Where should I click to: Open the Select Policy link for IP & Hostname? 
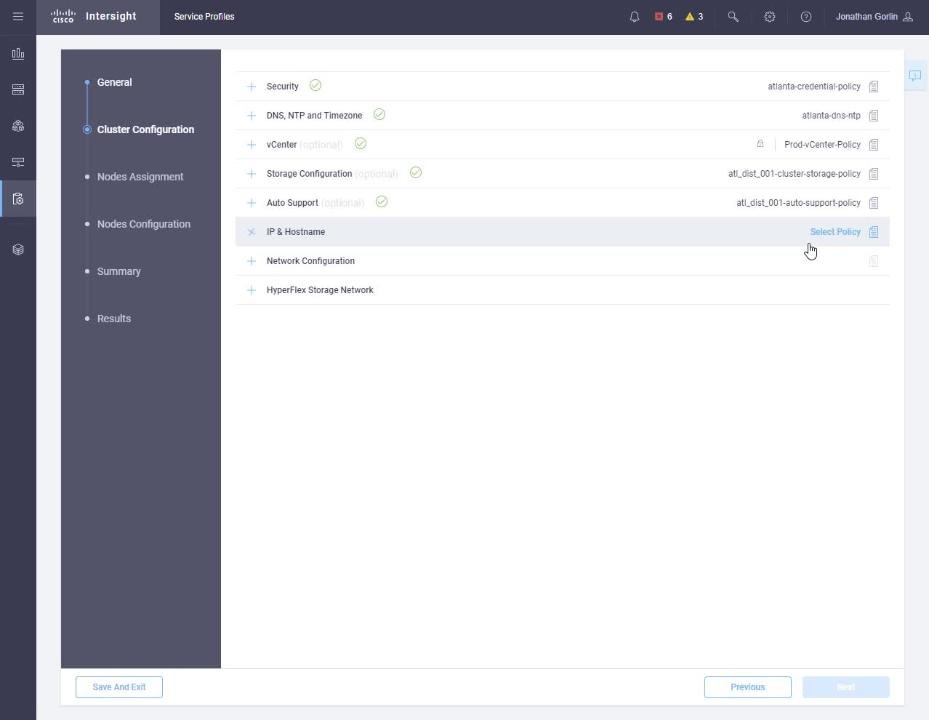click(x=835, y=232)
